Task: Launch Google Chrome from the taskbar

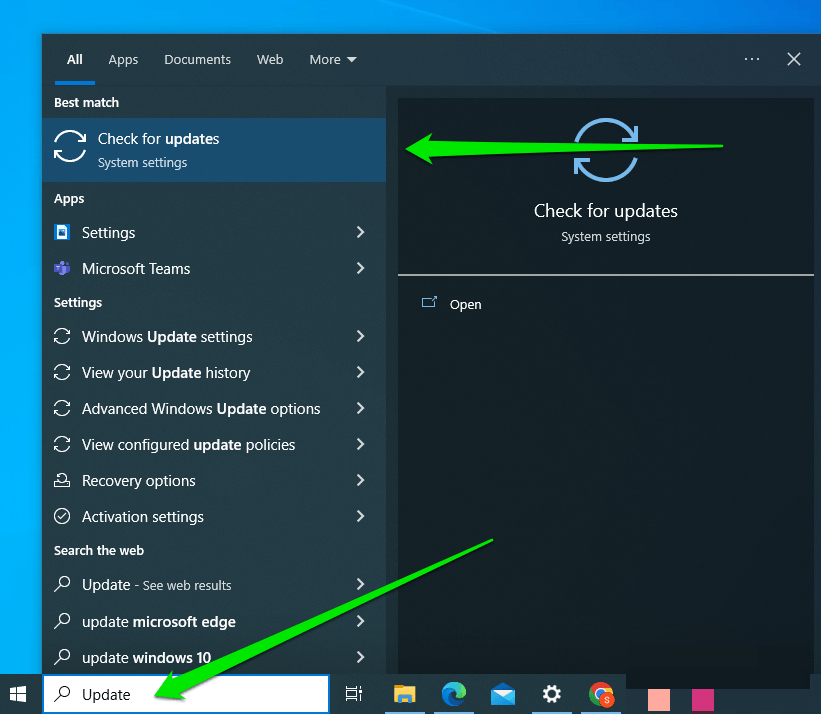Action: (x=601, y=694)
